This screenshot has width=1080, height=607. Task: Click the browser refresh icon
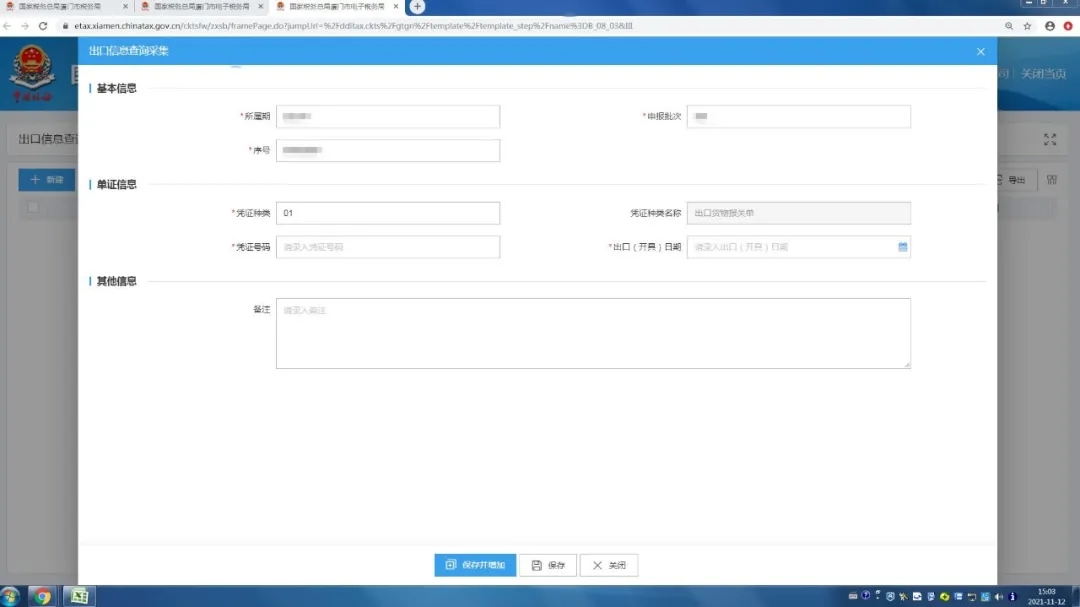click(43, 25)
